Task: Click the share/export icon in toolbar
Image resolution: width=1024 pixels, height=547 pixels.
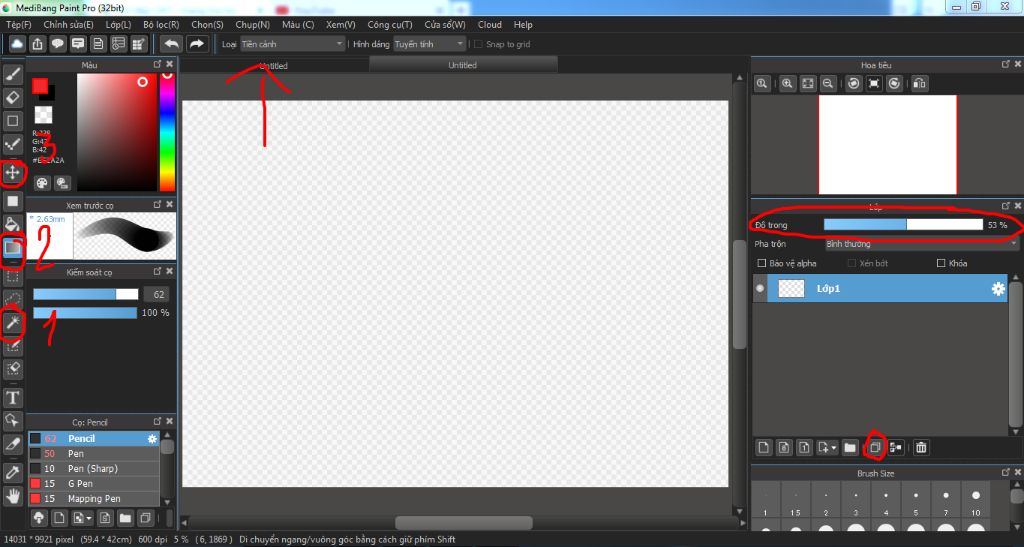Action: pos(38,44)
